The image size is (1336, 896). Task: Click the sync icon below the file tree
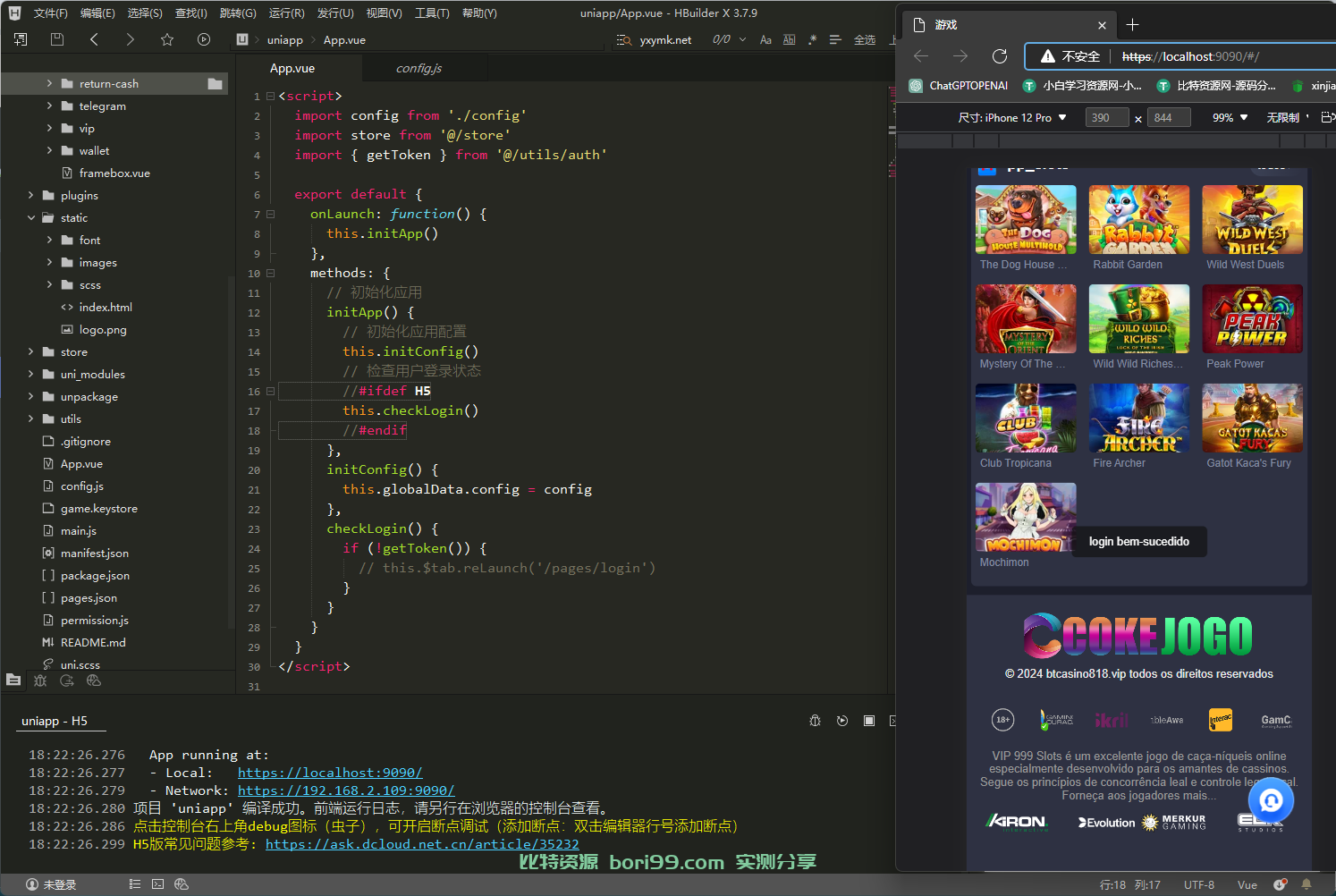pos(67,680)
